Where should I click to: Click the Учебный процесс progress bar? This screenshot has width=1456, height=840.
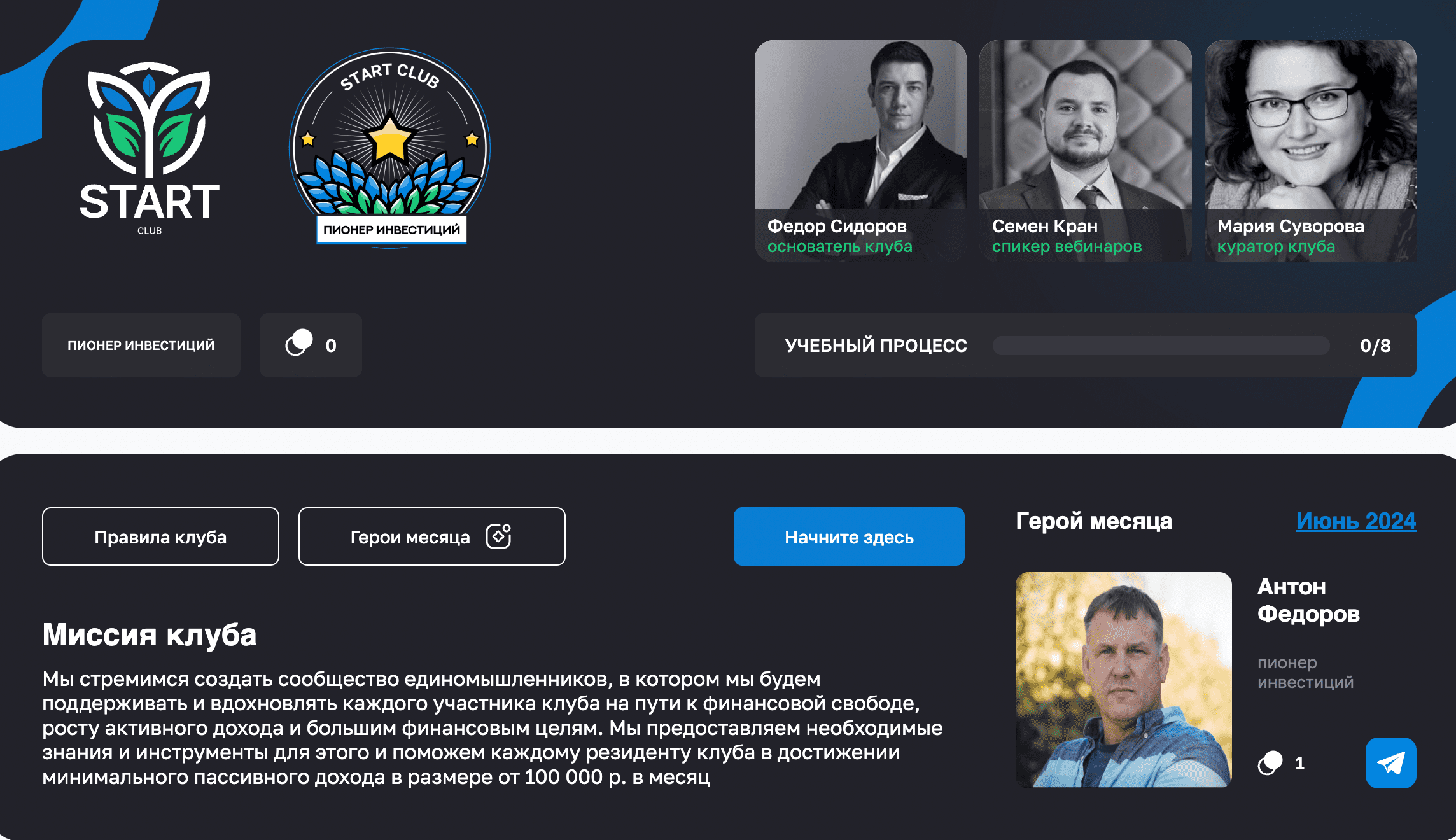(1161, 346)
